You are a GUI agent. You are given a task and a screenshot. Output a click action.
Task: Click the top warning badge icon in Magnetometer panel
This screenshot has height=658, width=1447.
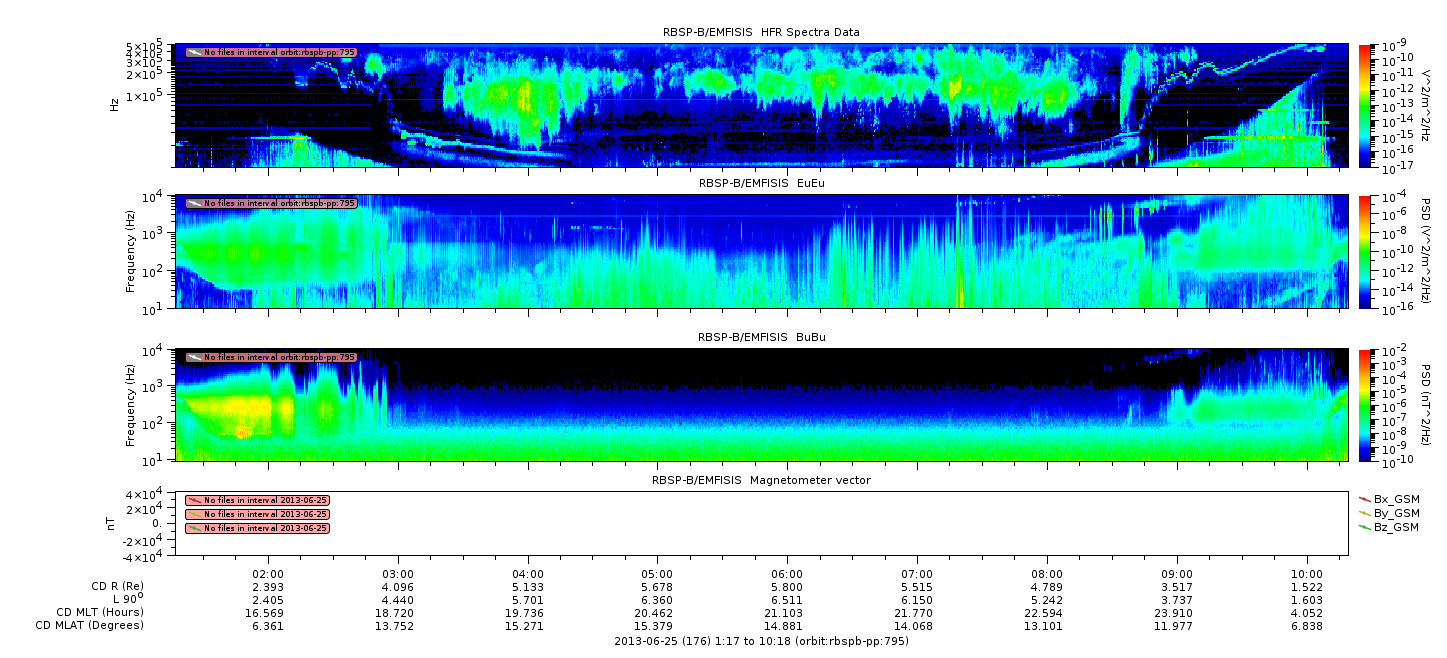pos(194,500)
